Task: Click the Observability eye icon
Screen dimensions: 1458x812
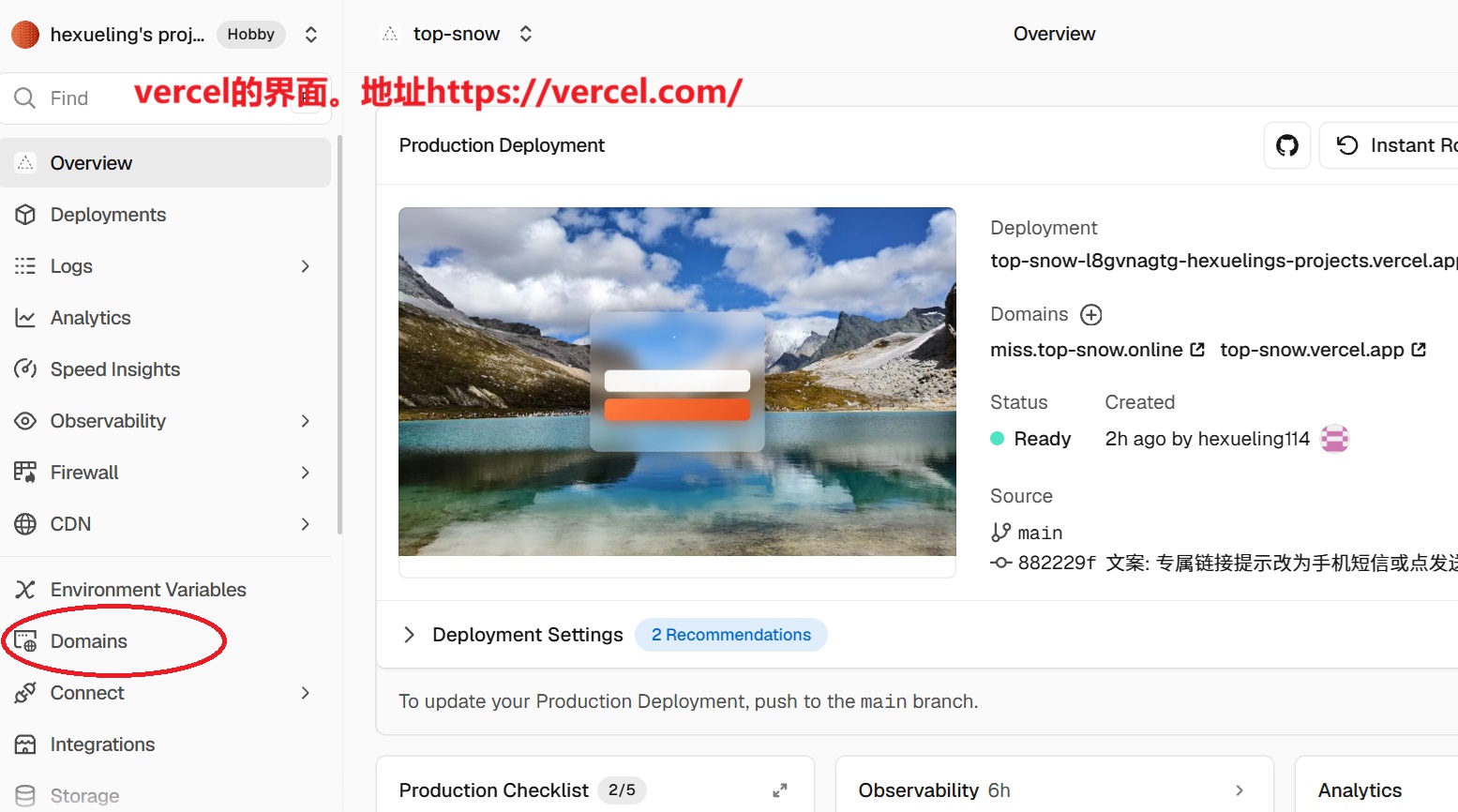Action: (x=25, y=421)
